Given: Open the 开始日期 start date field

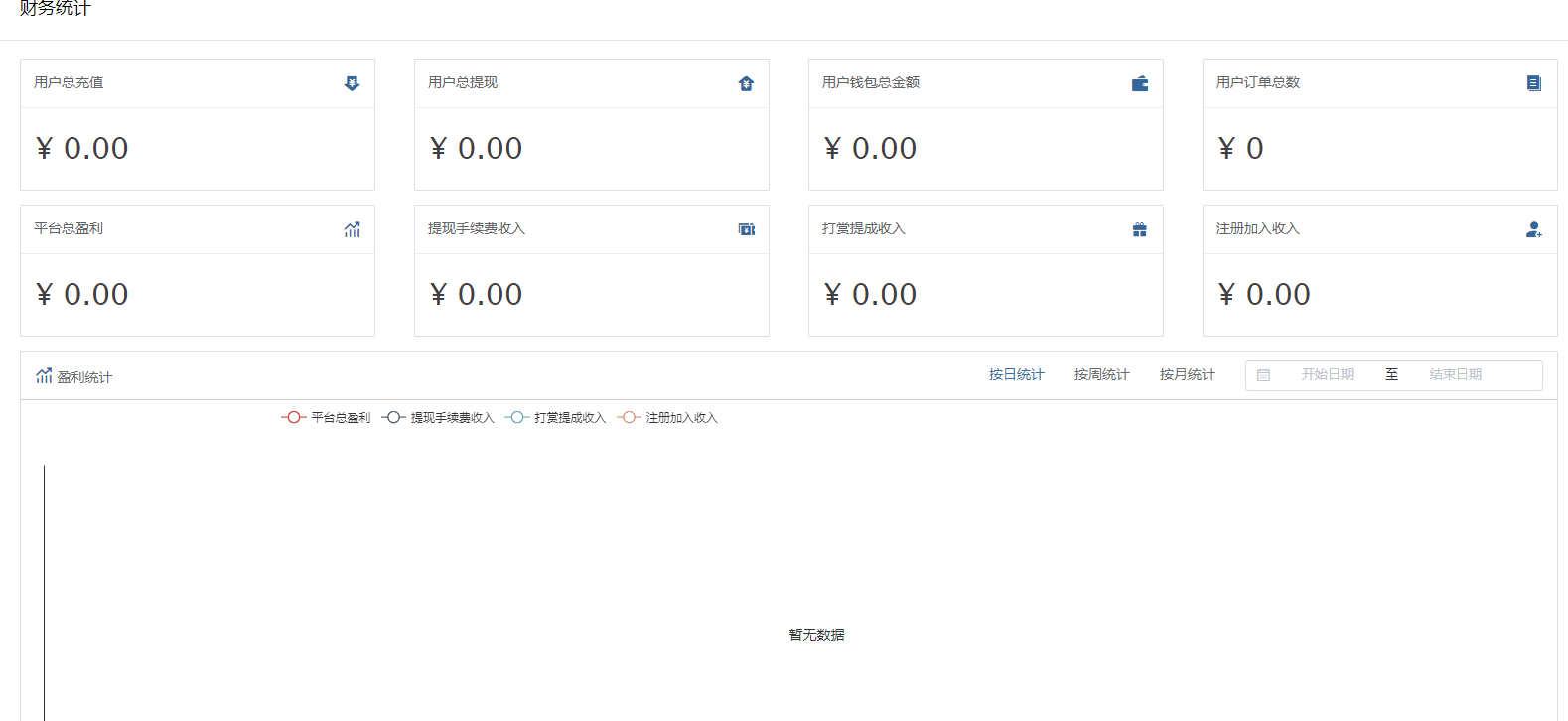Looking at the screenshot, I should click(x=1327, y=375).
